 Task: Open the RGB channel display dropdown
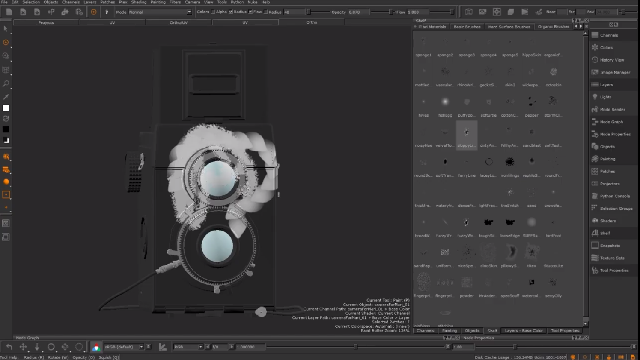pos(188,347)
